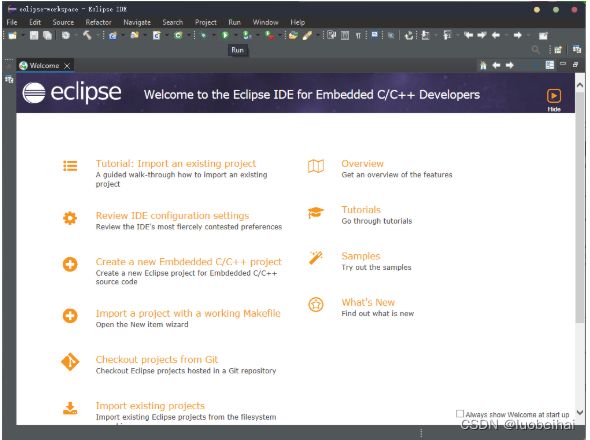Click the Build All gear icon

[66, 36]
